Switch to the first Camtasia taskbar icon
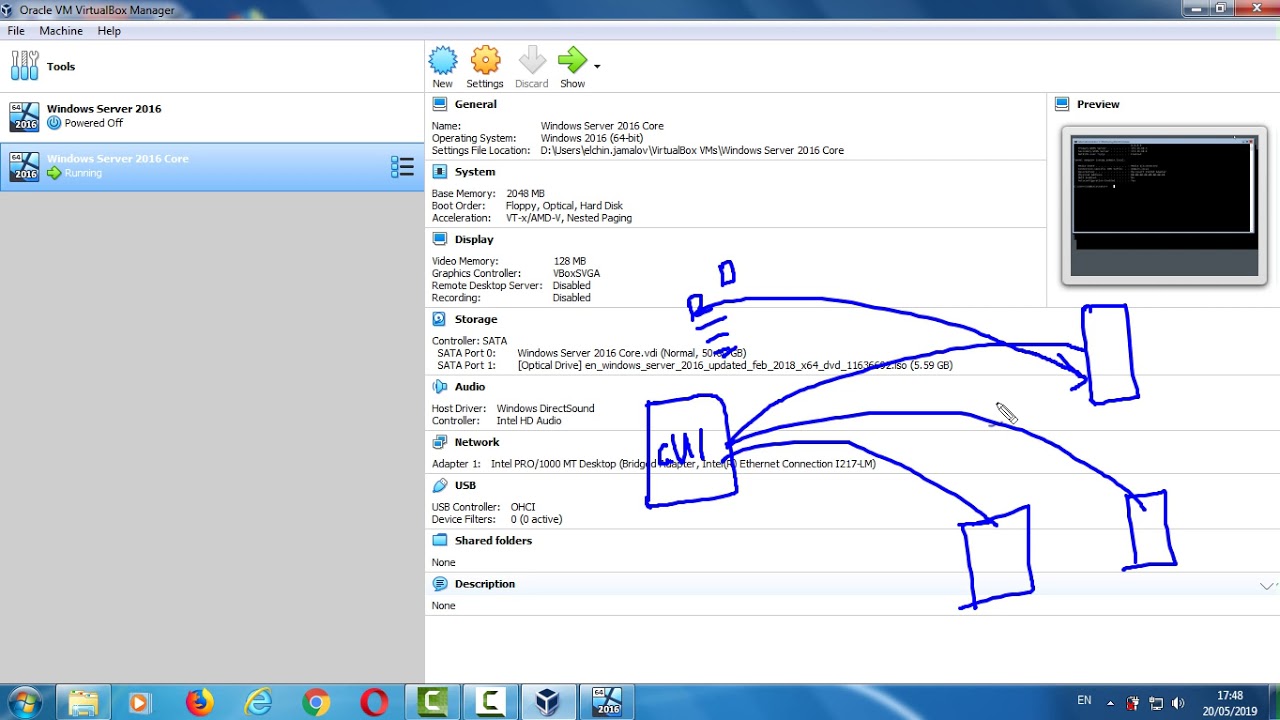The width and height of the screenshot is (1280, 720). click(432, 702)
